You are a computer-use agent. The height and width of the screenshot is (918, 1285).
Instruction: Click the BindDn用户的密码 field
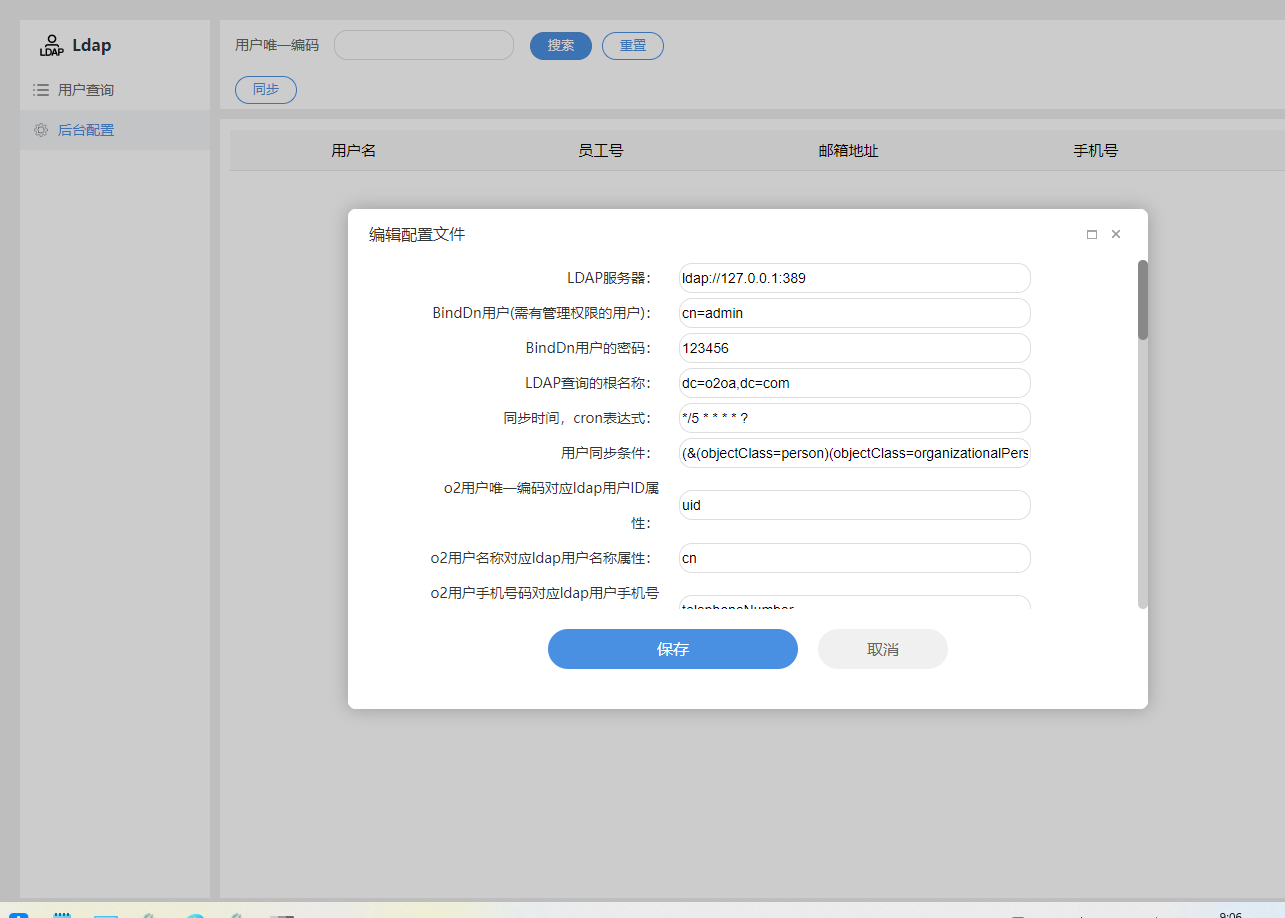pyautogui.click(x=854, y=348)
